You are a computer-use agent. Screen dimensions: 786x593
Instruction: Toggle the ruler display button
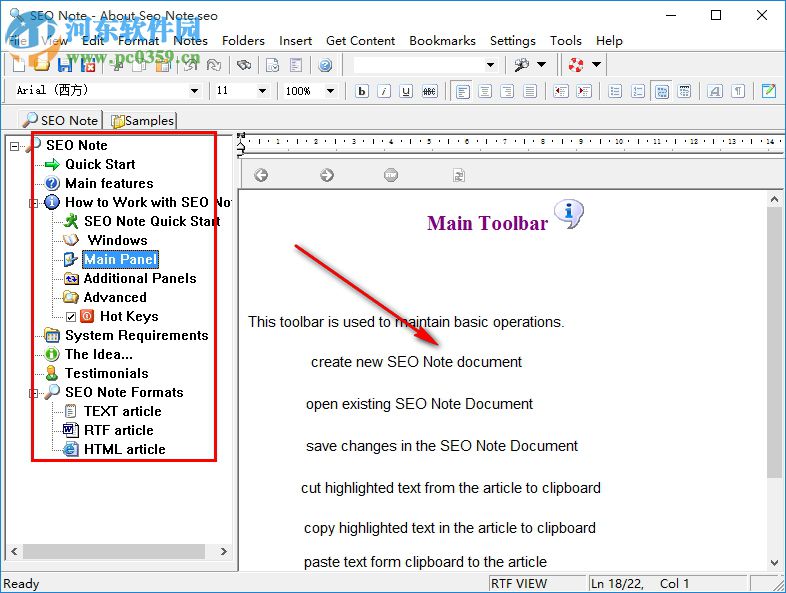685,91
